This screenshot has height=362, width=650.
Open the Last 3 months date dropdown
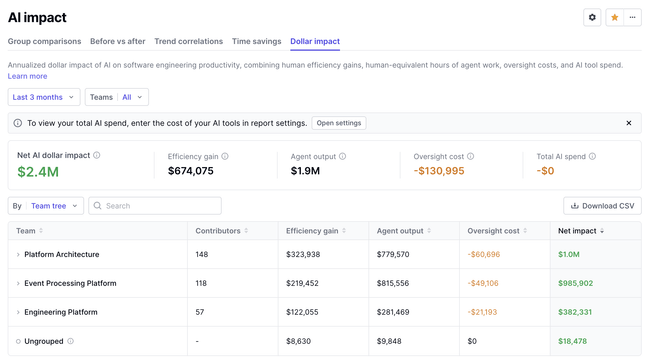pos(44,97)
